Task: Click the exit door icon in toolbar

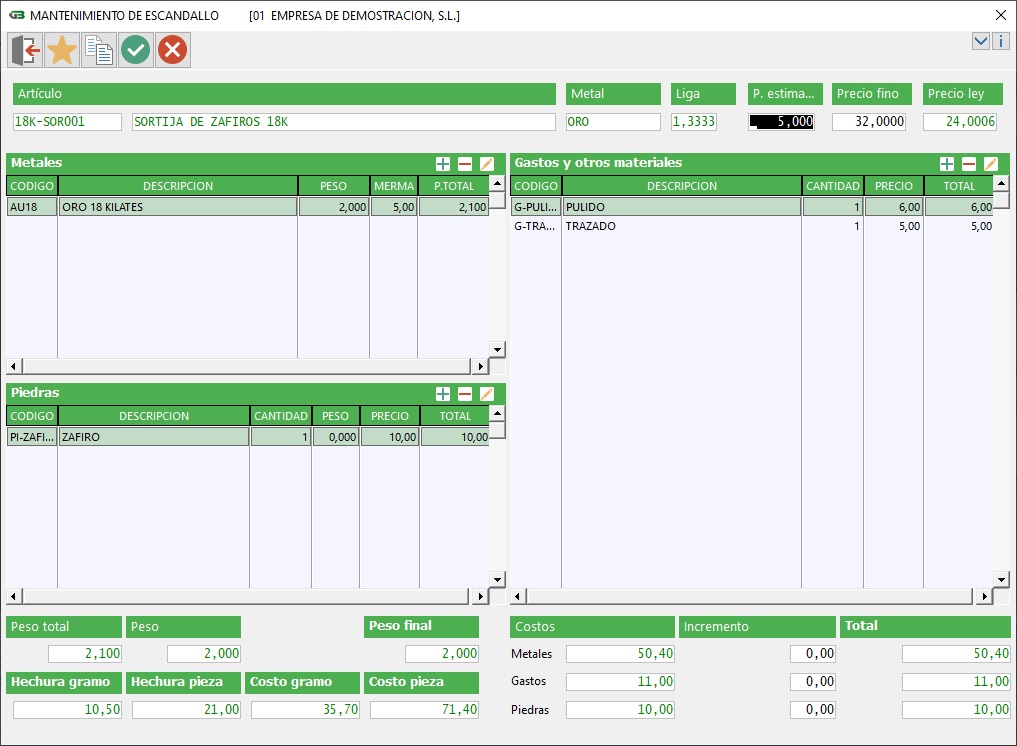Action: (26, 50)
